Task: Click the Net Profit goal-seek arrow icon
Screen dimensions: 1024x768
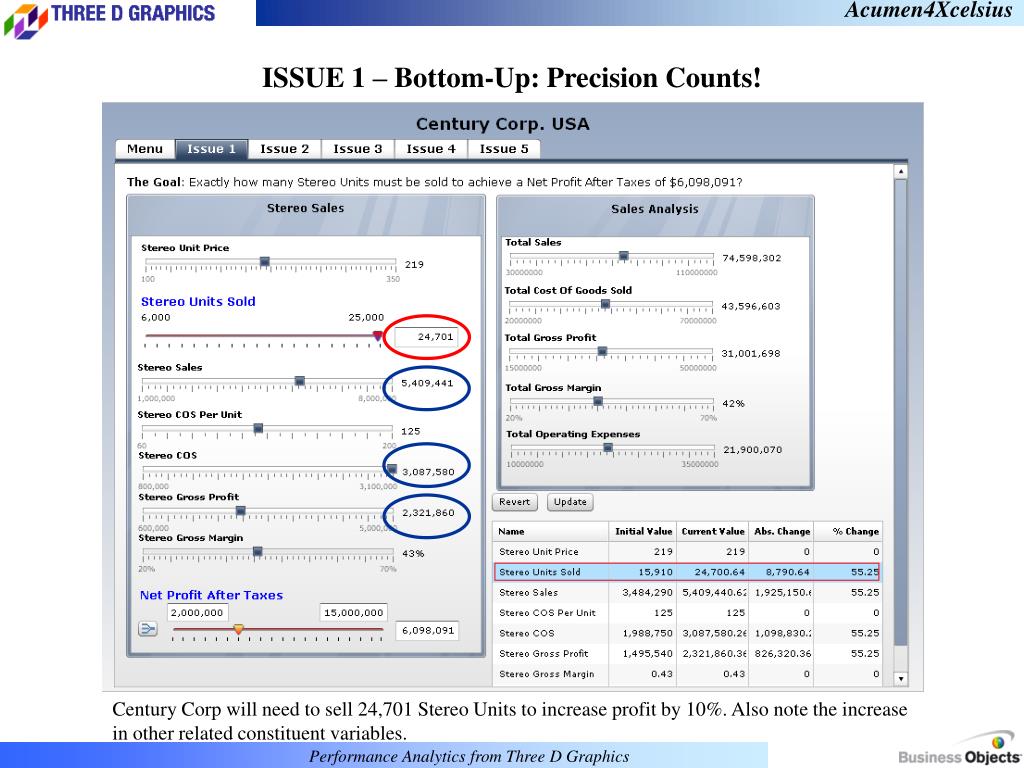Action: (x=148, y=629)
